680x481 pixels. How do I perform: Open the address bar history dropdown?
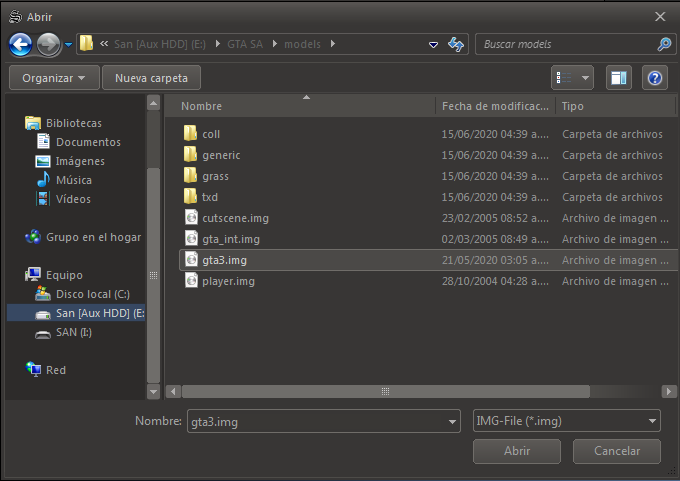tap(433, 45)
